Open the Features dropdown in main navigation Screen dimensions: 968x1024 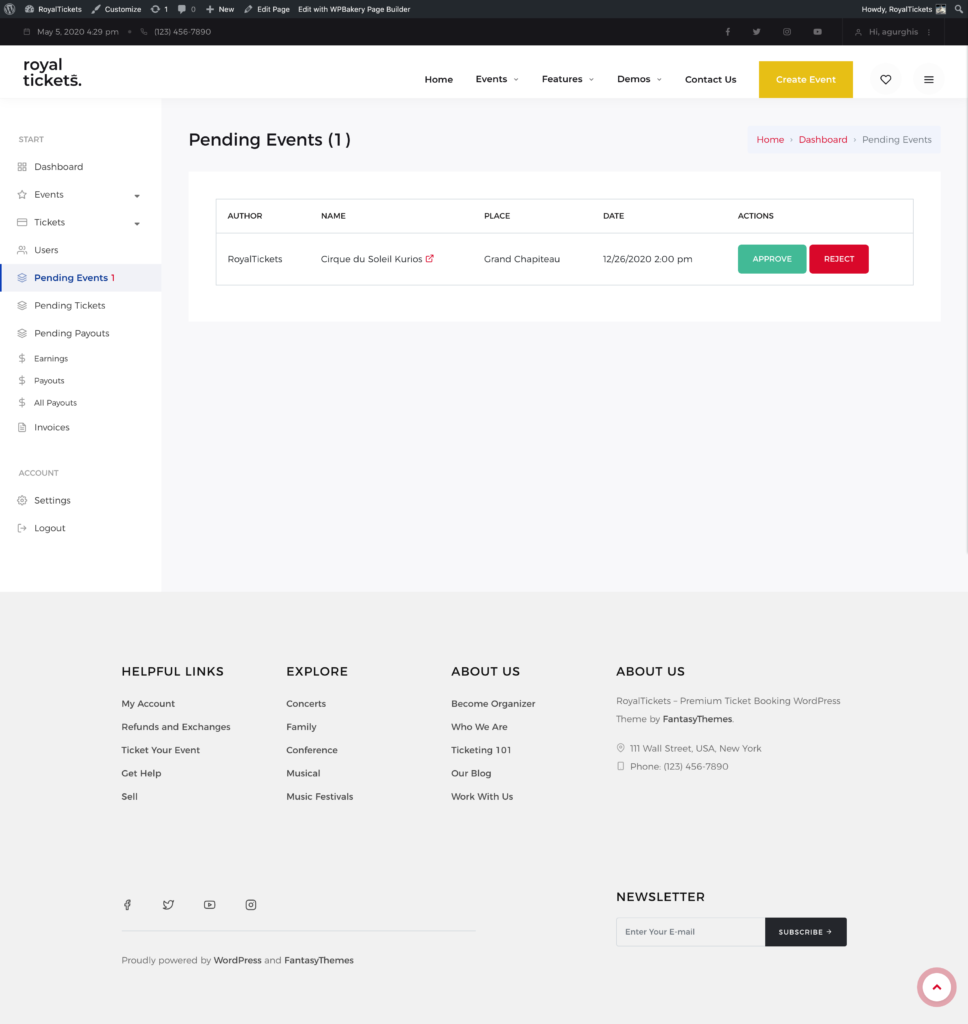568,79
